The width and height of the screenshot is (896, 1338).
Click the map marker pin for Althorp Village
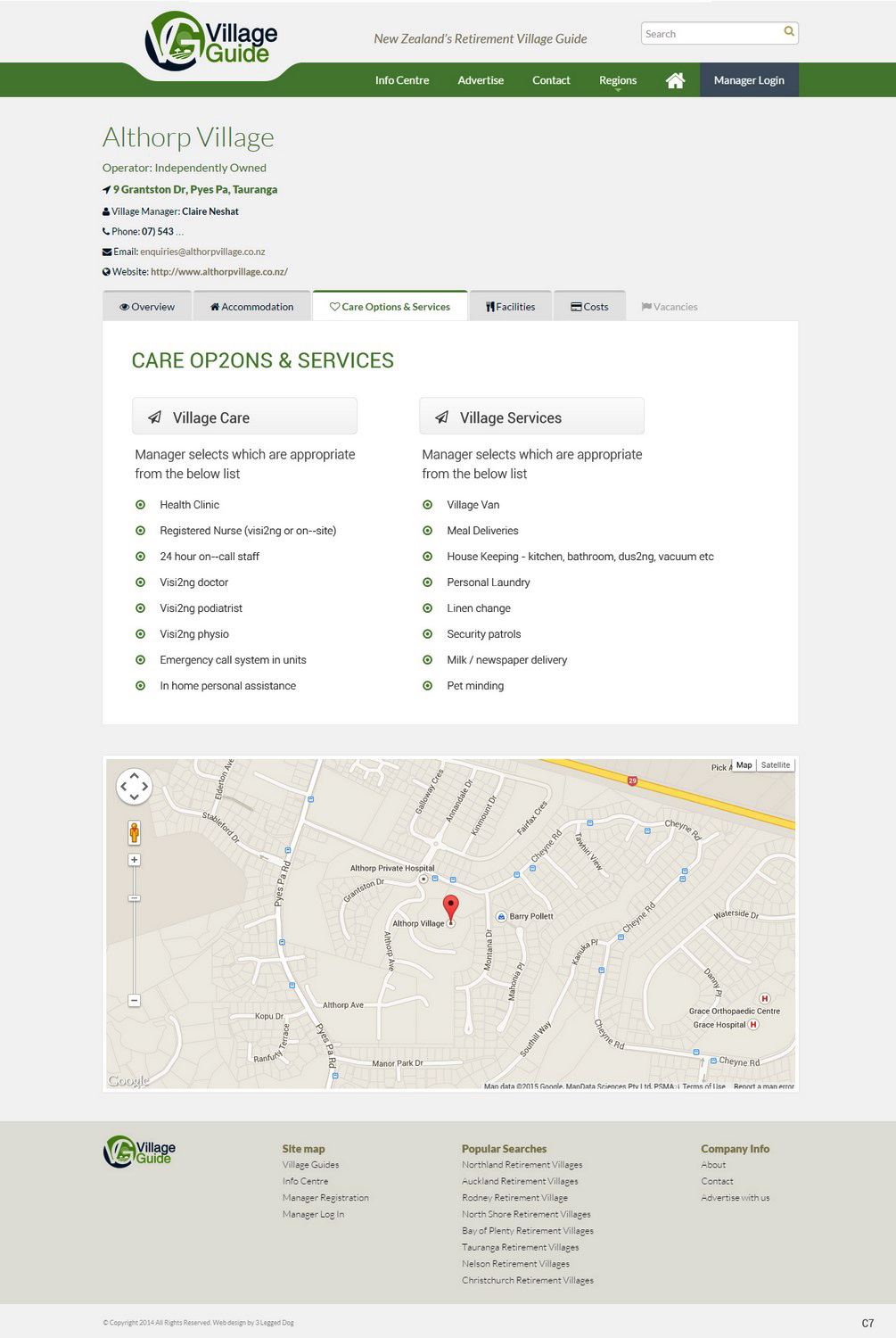tap(452, 907)
